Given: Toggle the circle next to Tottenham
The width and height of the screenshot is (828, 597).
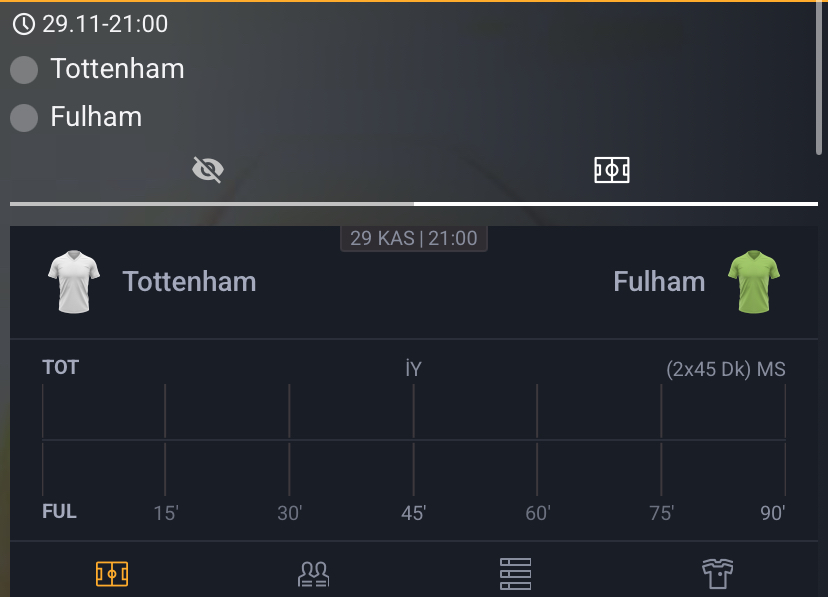Looking at the screenshot, I should 23,69.
